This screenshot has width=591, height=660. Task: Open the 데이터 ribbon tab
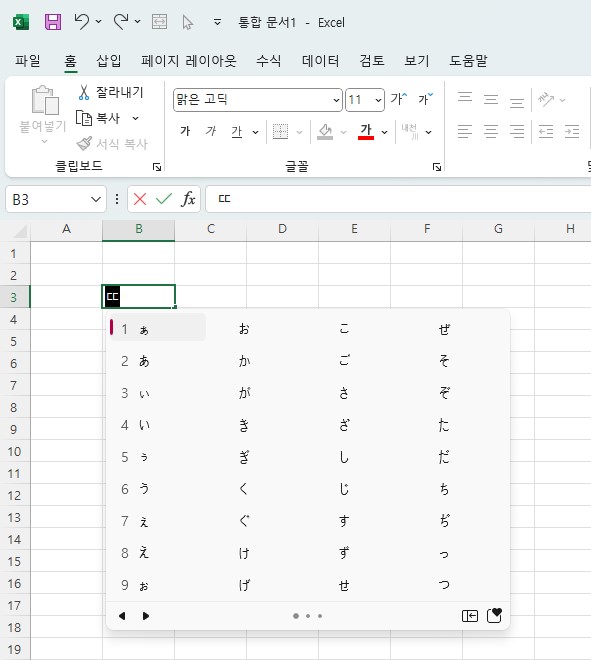click(x=320, y=61)
